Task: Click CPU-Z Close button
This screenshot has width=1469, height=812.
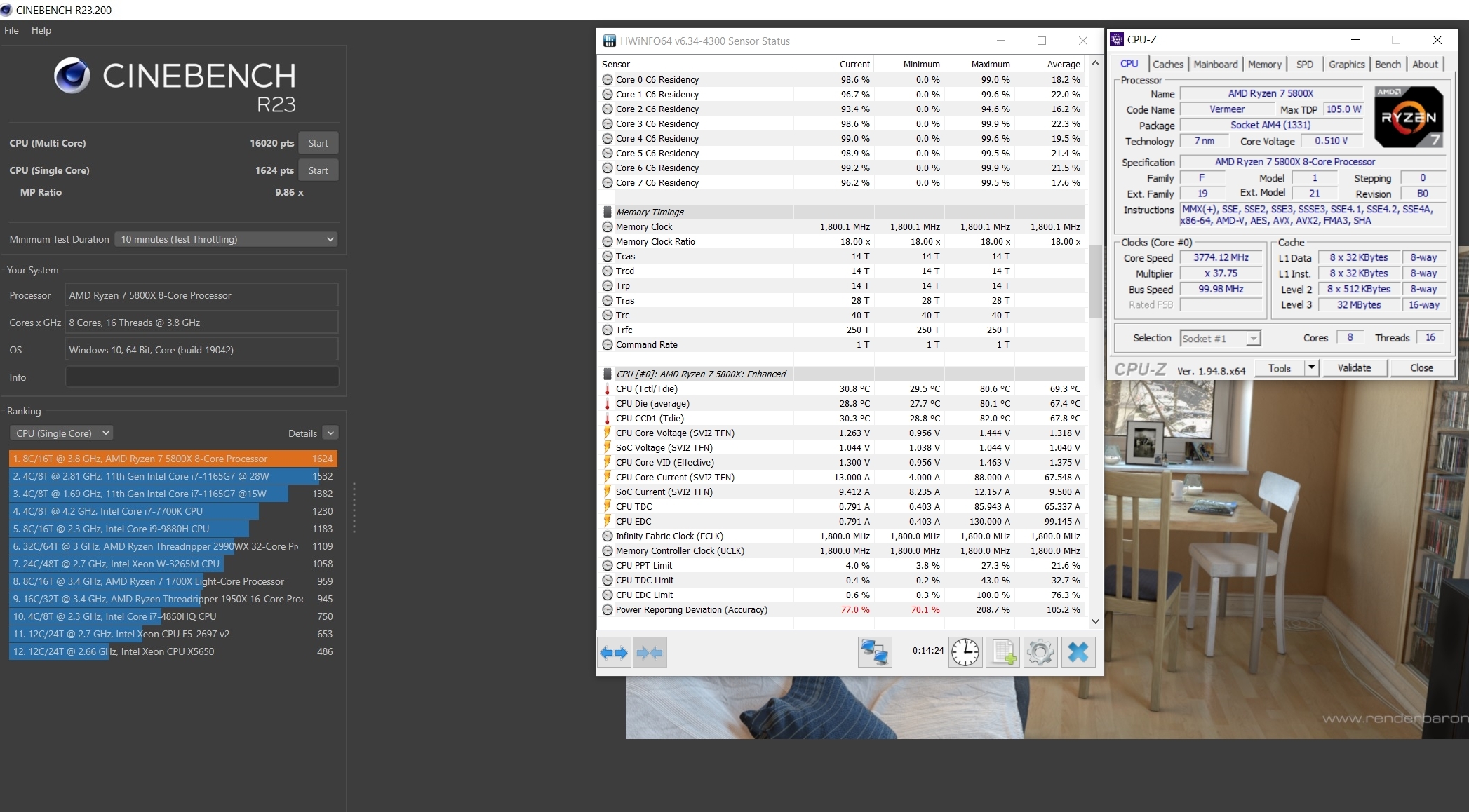Action: coord(1421,367)
